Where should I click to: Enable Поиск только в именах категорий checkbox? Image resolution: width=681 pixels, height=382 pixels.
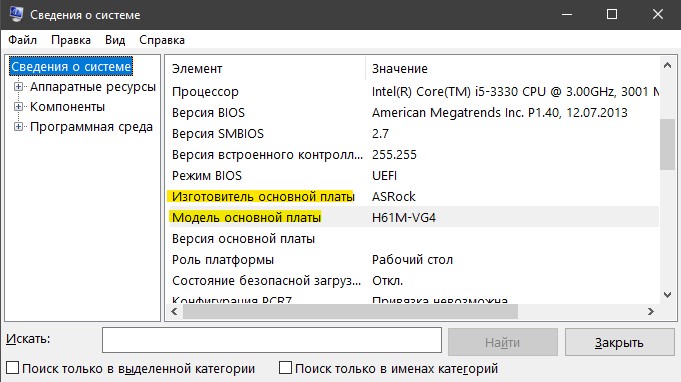pyautogui.click(x=285, y=368)
